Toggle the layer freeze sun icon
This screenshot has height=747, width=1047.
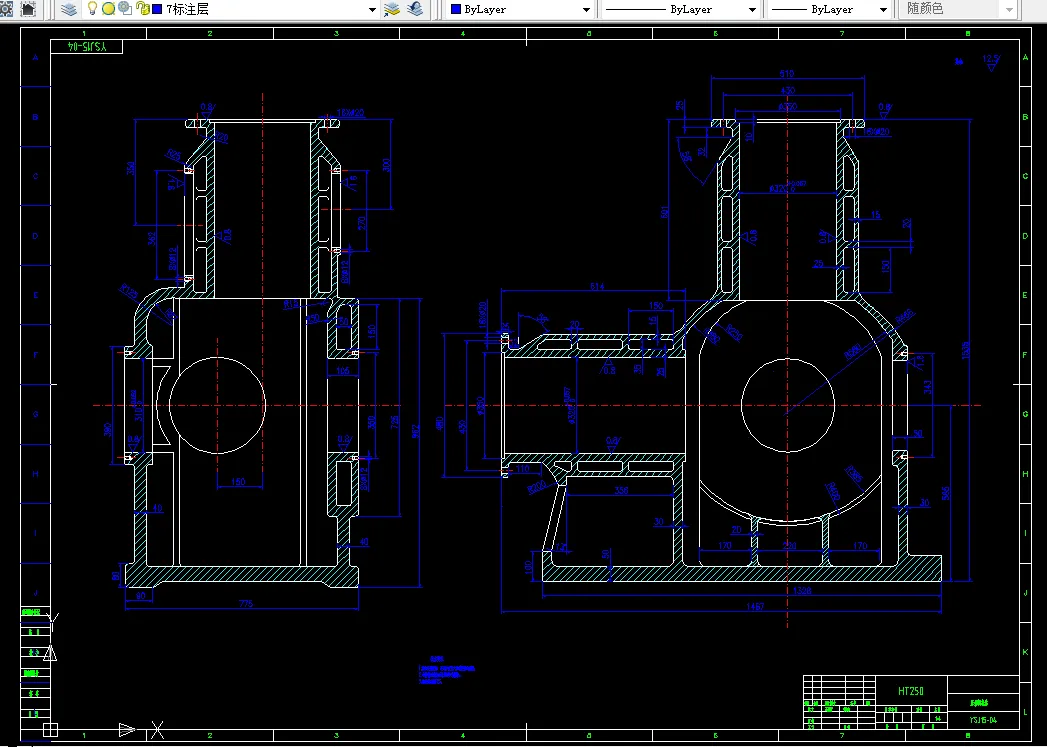click(x=109, y=9)
